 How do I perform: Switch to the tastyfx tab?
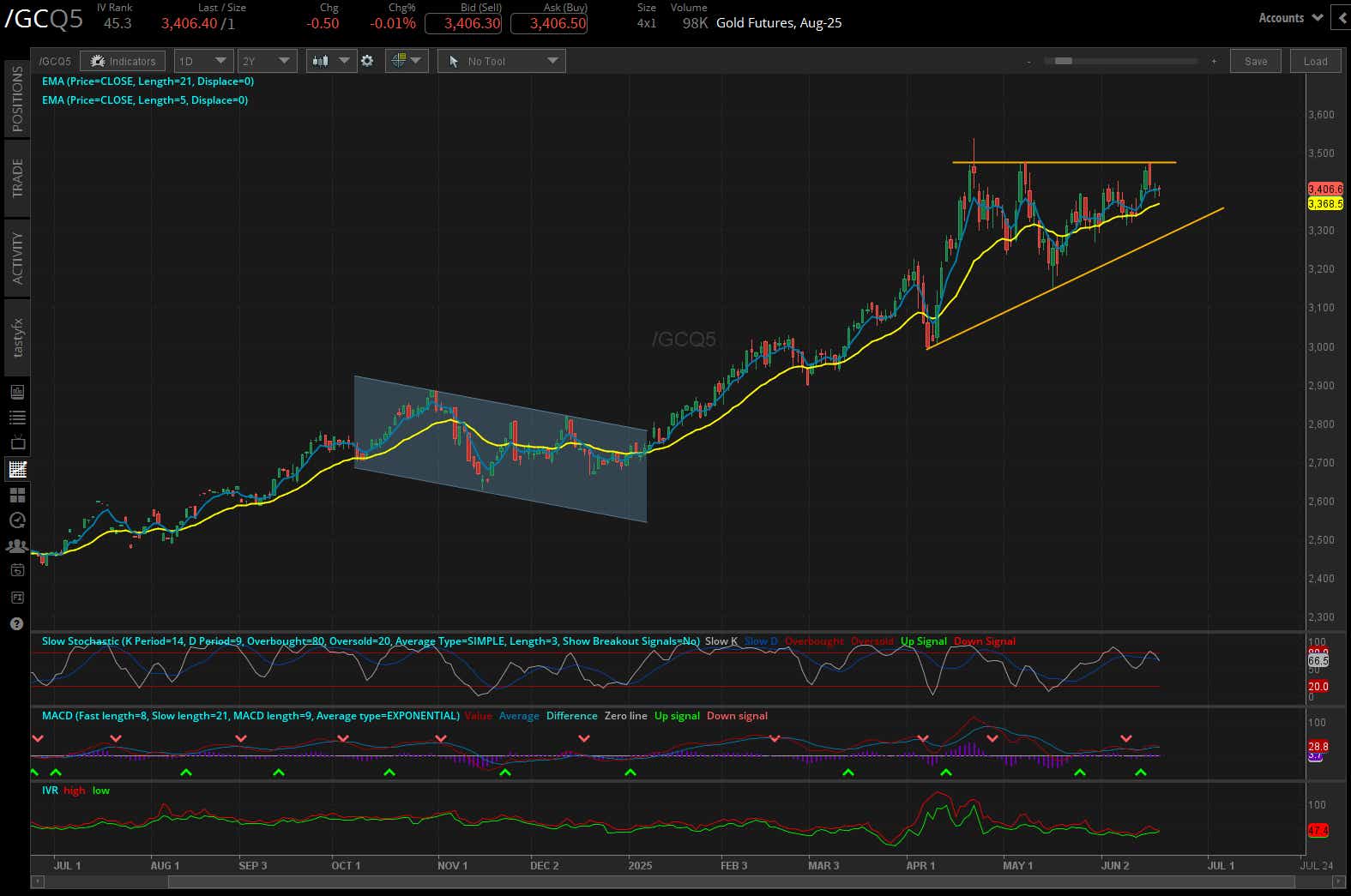17,337
